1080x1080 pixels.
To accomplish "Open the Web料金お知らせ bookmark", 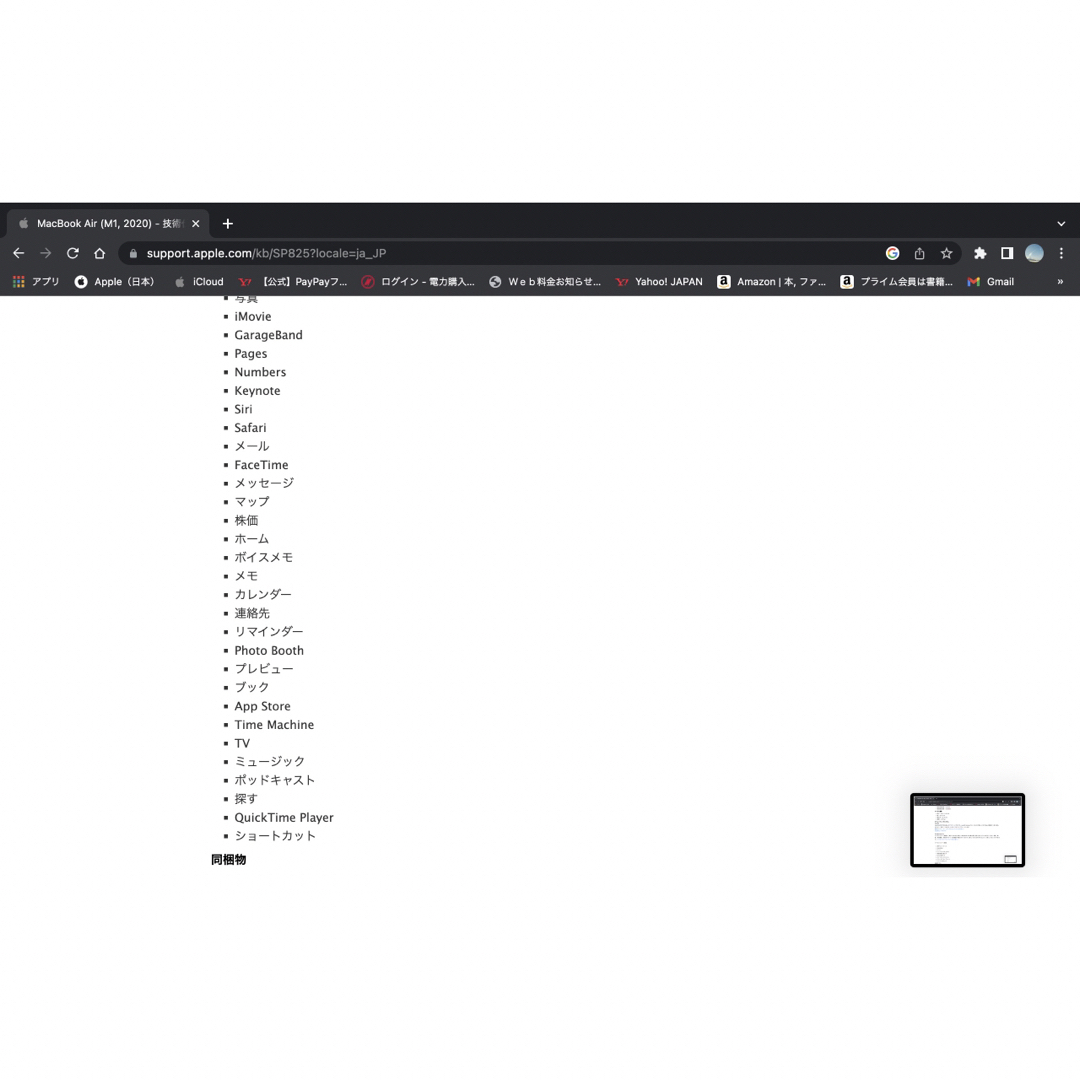I will 545,282.
